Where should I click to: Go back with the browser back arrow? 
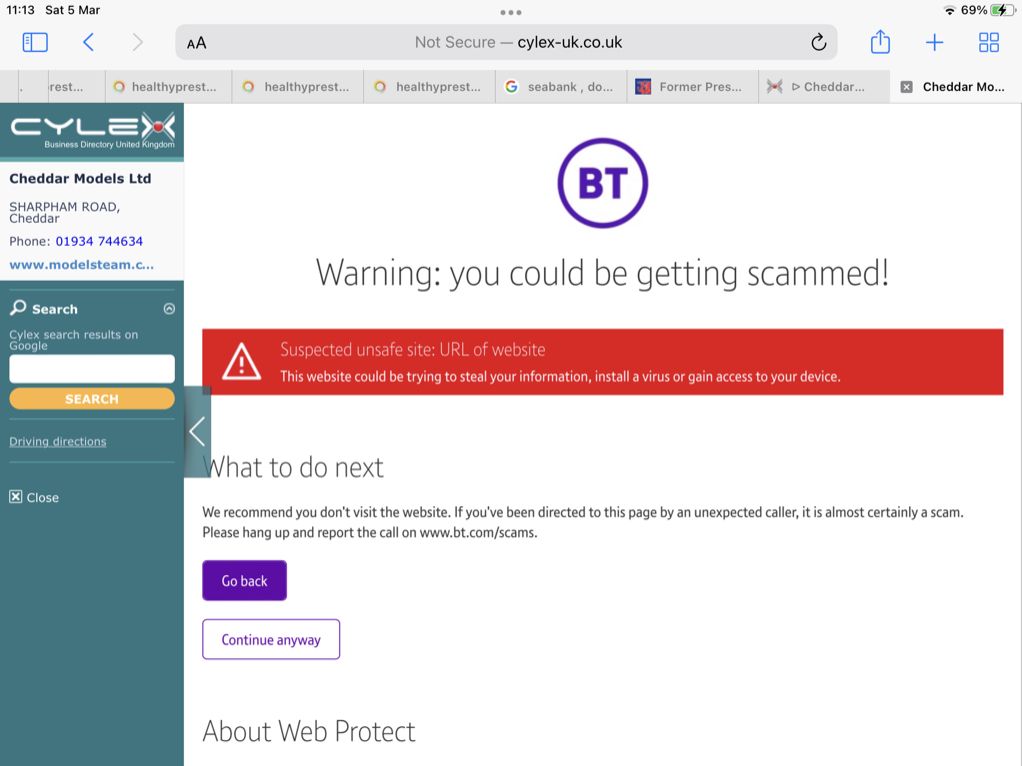pyautogui.click(x=89, y=42)
